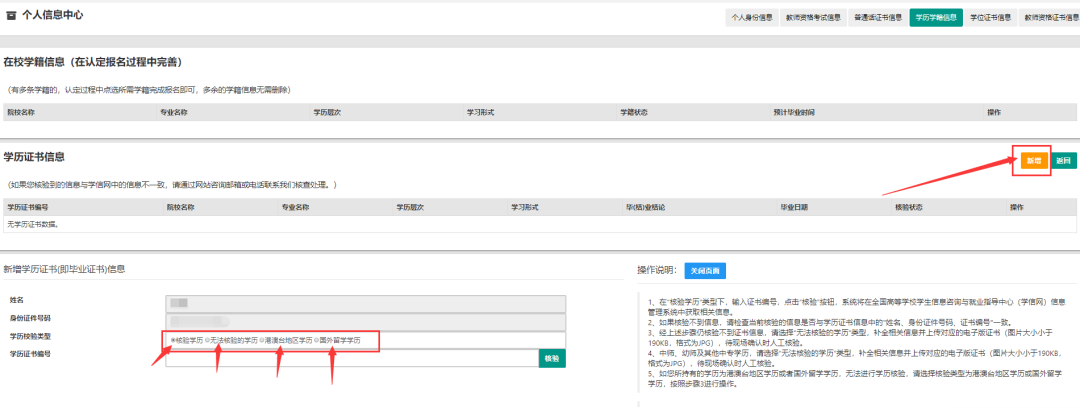Click the blue 关闭页面 button

(704, 271)
